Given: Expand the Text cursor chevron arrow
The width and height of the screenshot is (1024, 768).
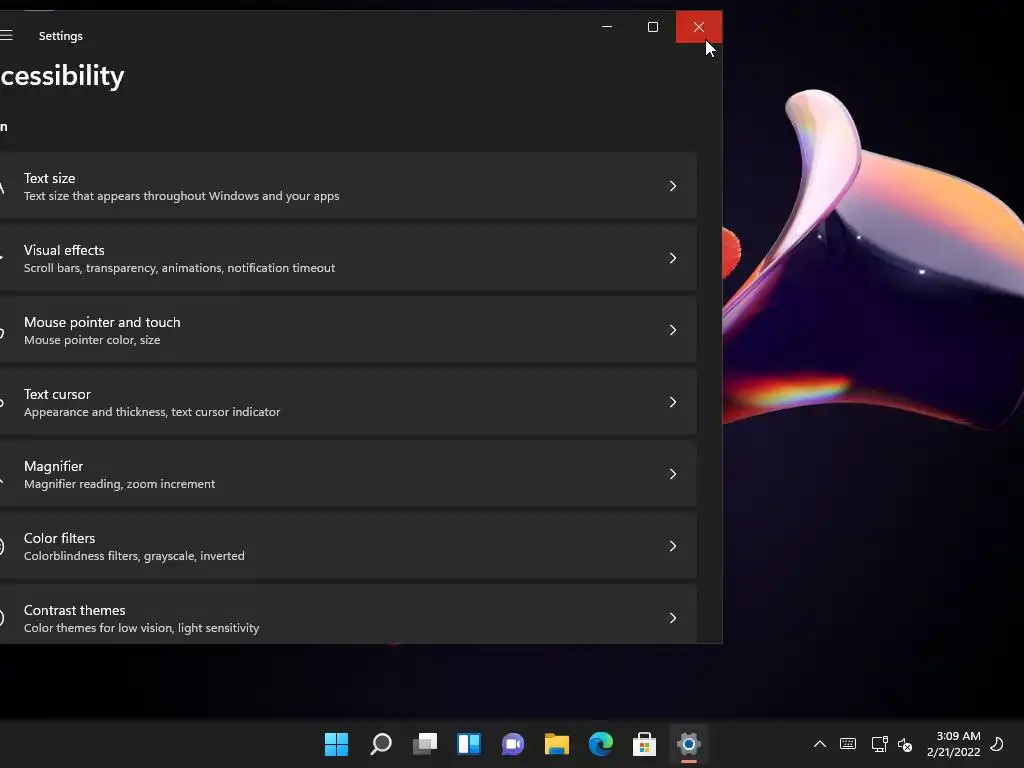Looking at the screenshot, I should pyautogui.click(x=673, y=402).
